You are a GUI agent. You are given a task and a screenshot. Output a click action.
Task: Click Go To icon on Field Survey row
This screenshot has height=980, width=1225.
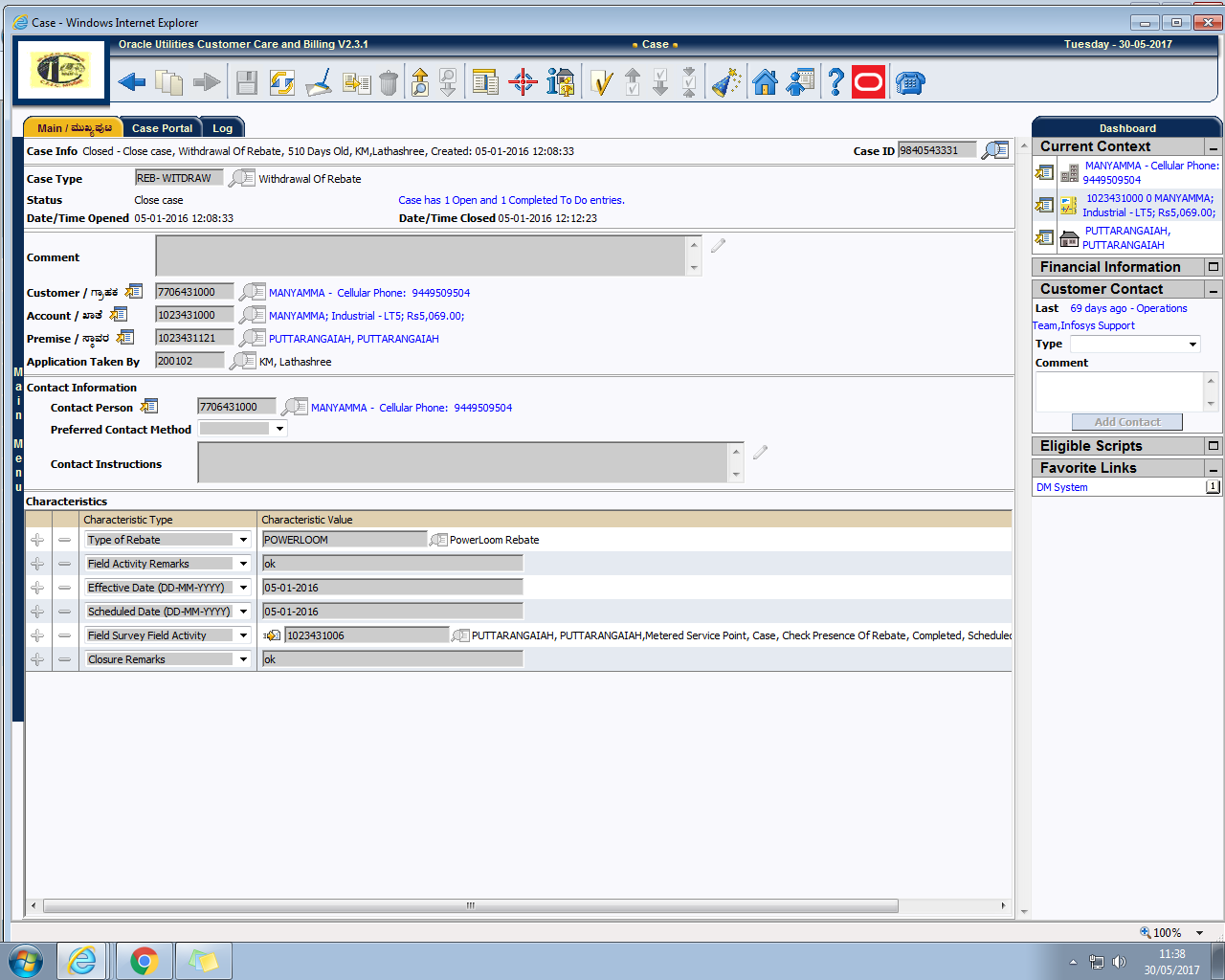coord(272,635)
